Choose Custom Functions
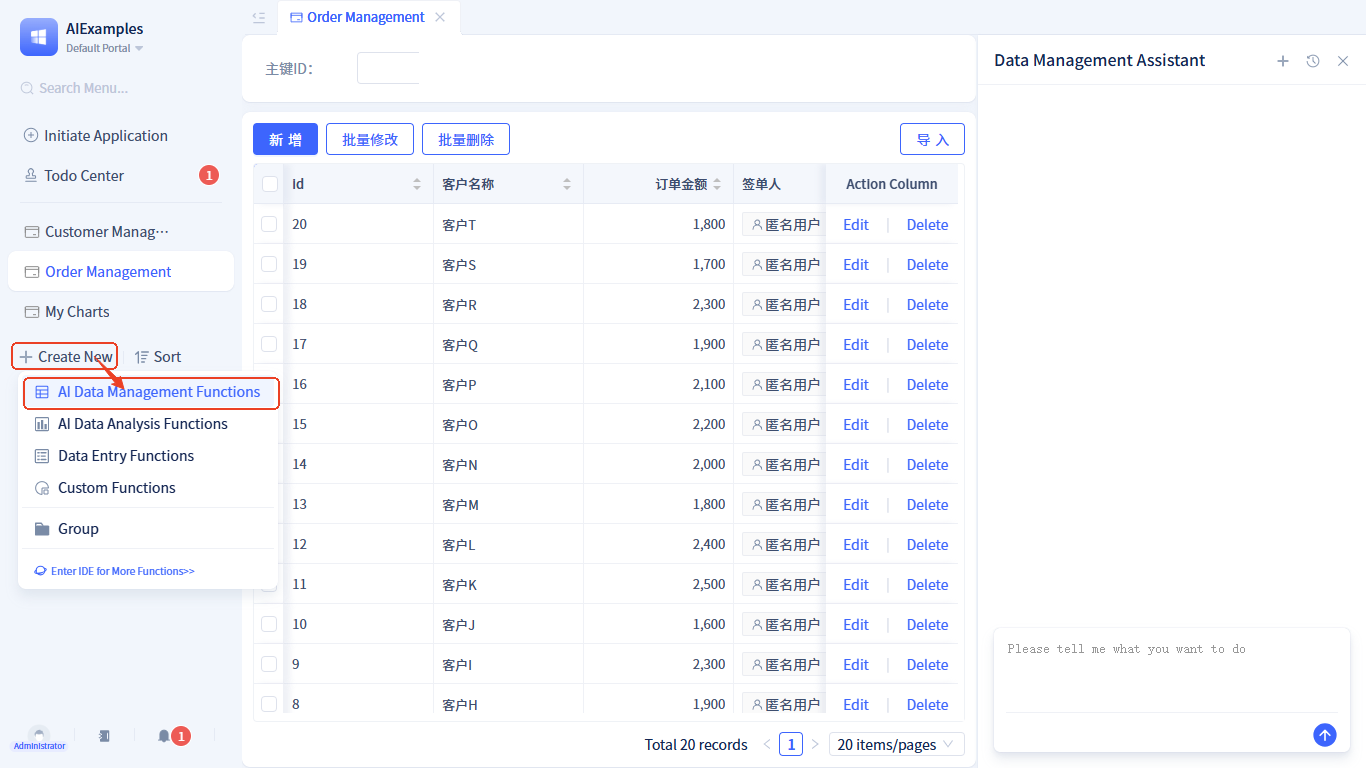Viewport: 1366px width, 768px height. (x=148, y=488)
